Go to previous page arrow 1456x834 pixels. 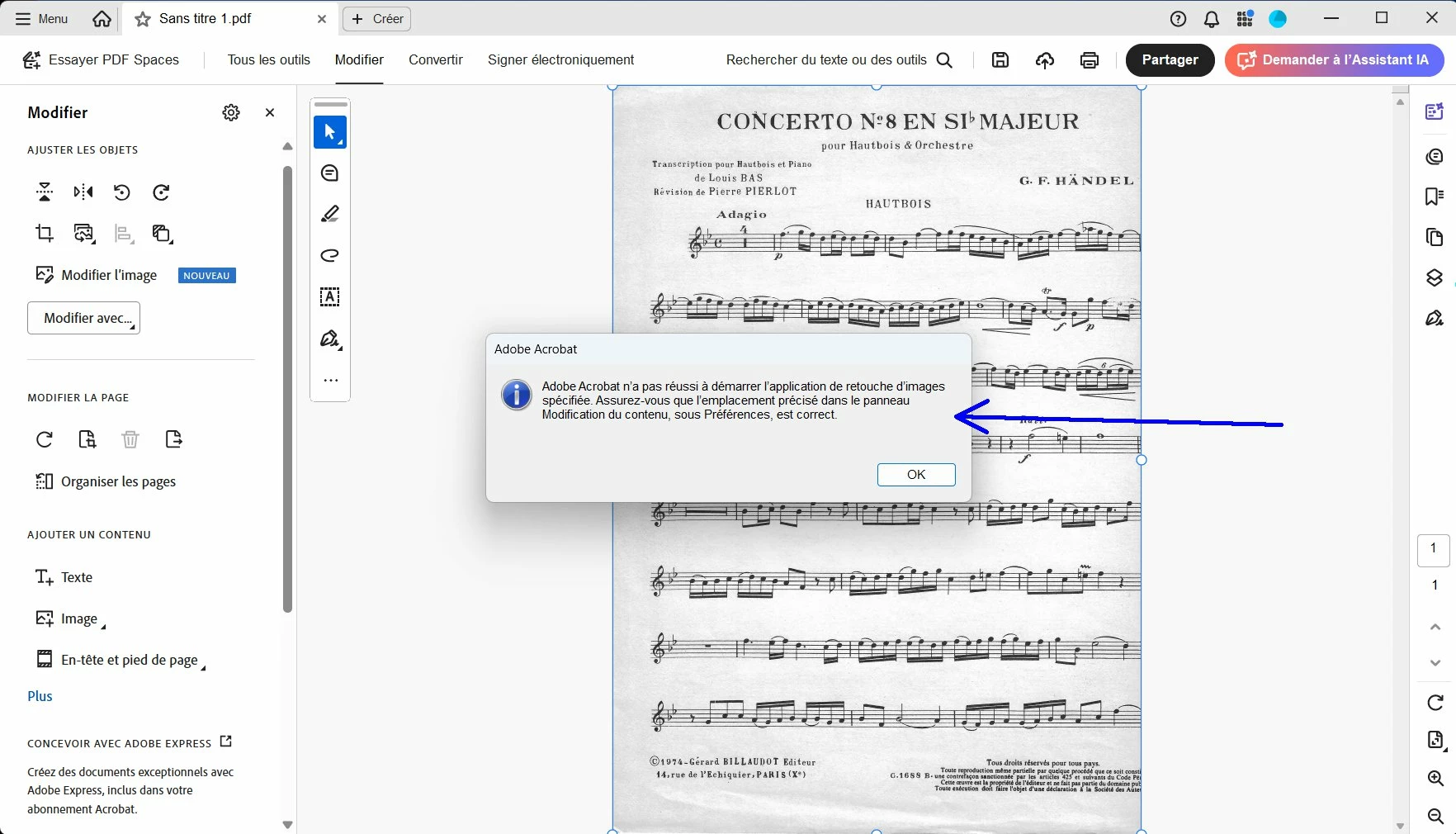[x=1435, y=628]
